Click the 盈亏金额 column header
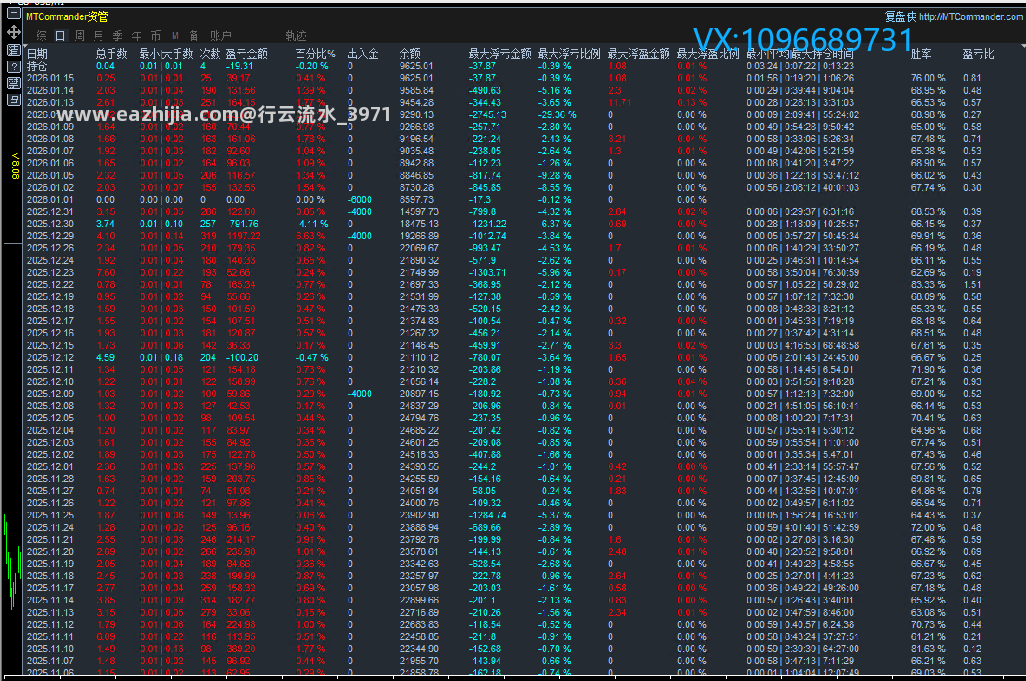 point(247,54)
